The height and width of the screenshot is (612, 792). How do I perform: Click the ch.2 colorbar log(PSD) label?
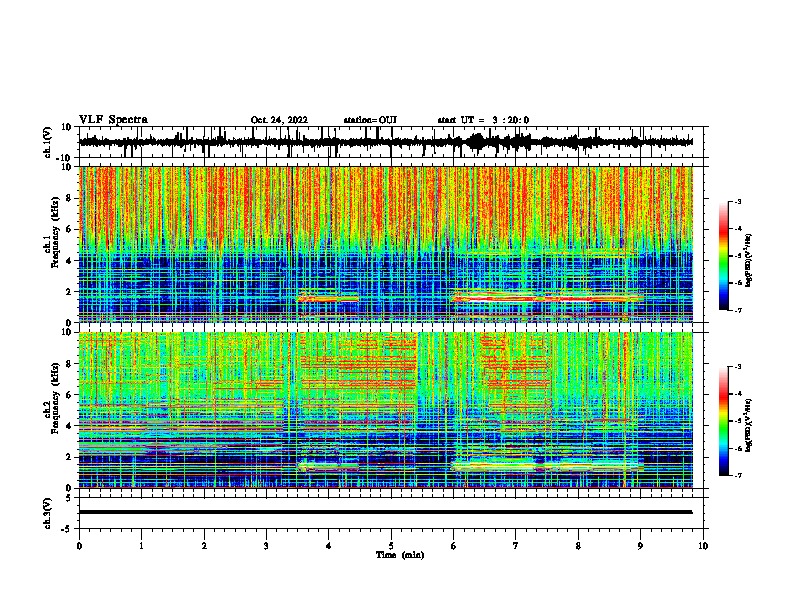(x=749, y=425)
